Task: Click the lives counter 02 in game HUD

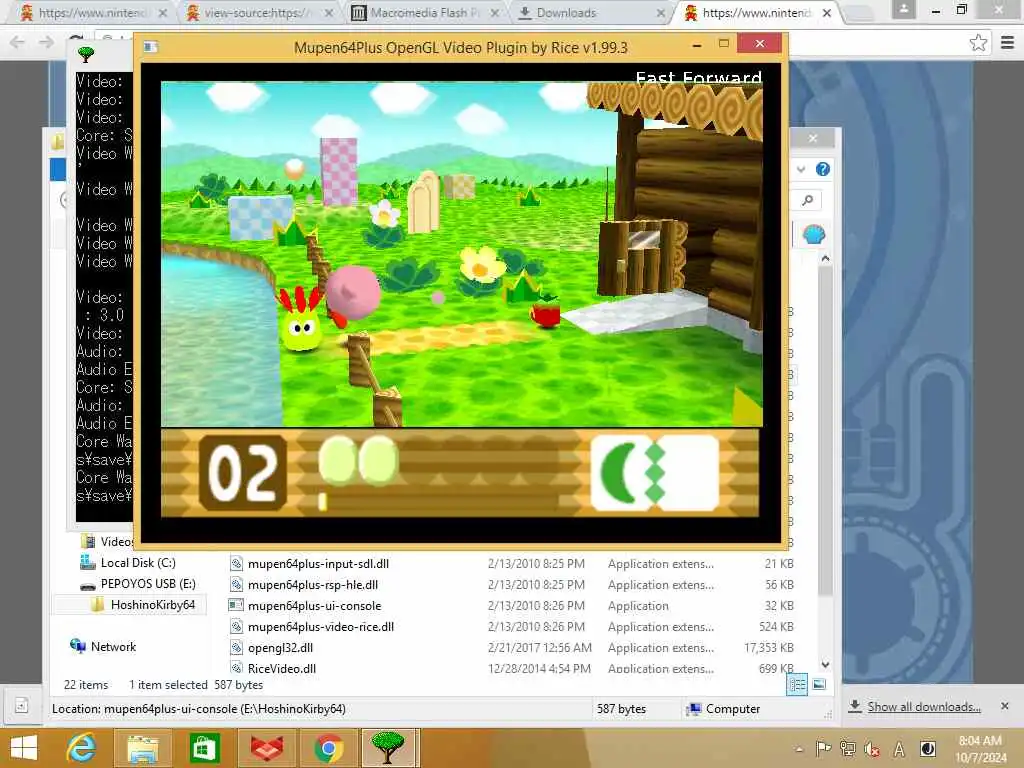Action: [x=242, y=473]
